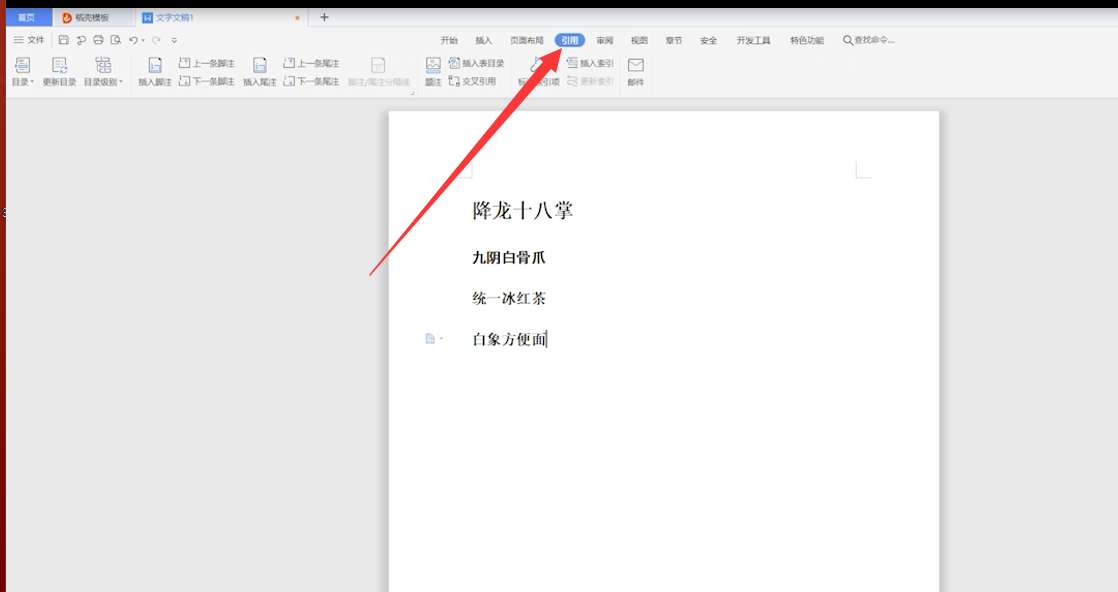Screen dimensions: 1118x592
Task: Add a new tab with plus button
Action: coord(324,17)
